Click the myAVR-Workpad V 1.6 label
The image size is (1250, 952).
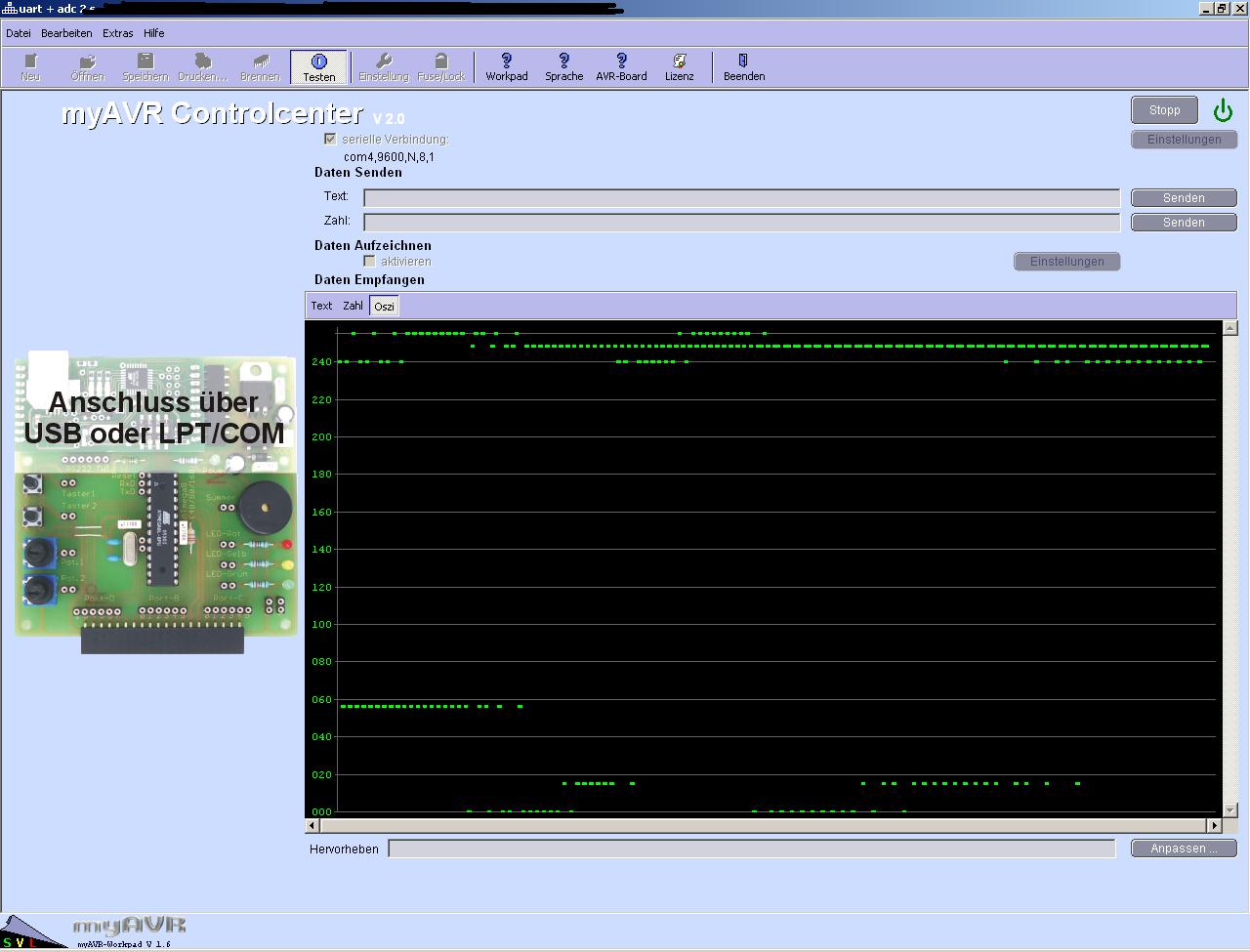pos(124,944)
